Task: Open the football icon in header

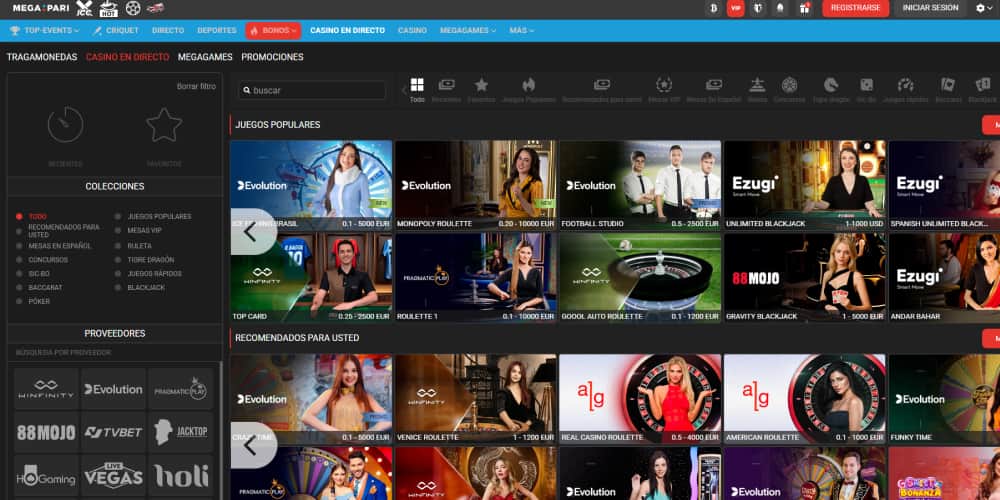Action: point(133,8)
